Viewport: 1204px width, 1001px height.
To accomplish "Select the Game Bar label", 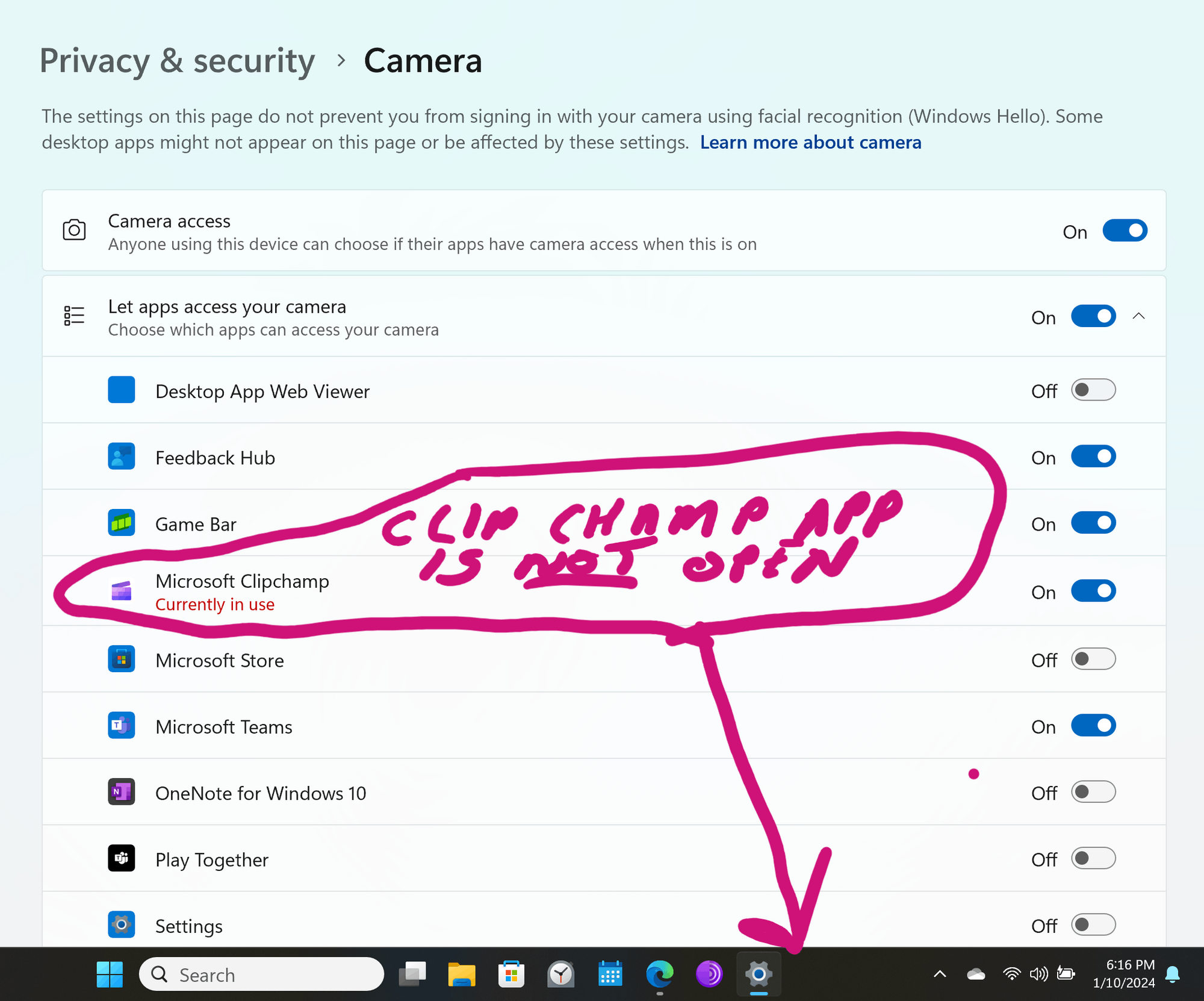I will (196, 525).
